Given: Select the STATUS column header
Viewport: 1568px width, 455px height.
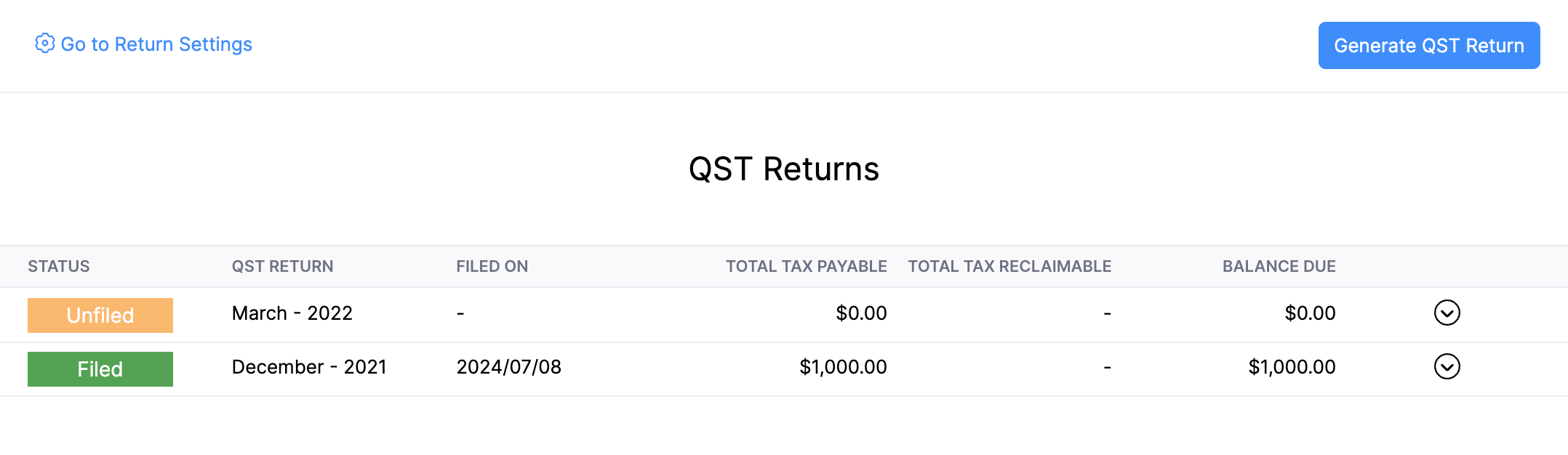Looking at the screenshot, I should tap(59, 266).
